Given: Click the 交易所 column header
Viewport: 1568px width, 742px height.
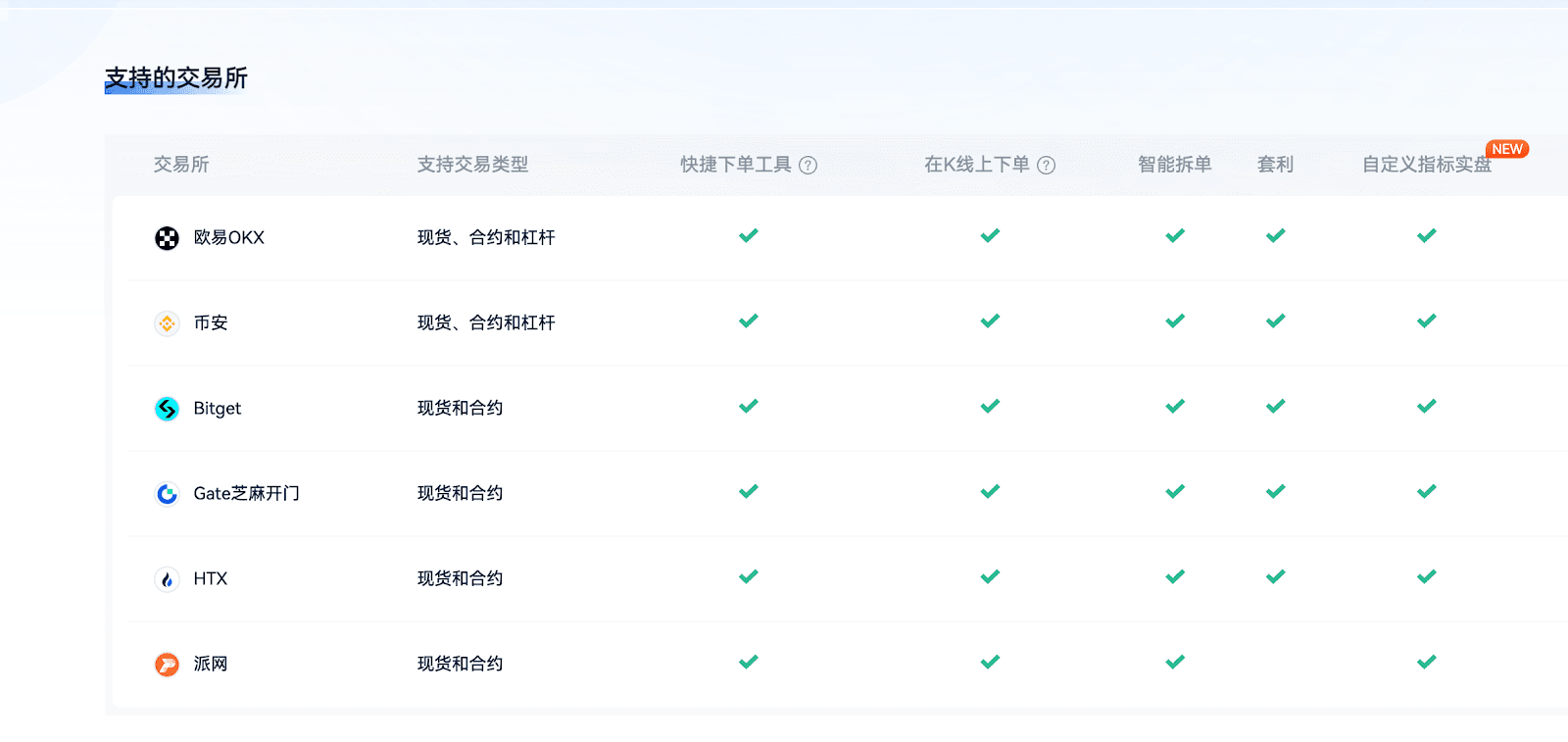Looking at the screenshot, I should coord(181,165).
